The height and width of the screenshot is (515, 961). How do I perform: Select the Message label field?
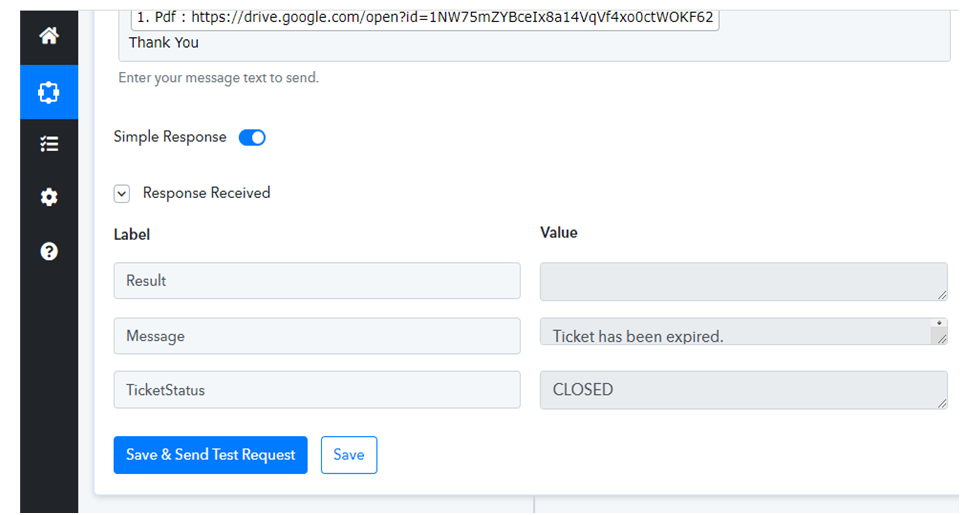click(x=317, y=336)
